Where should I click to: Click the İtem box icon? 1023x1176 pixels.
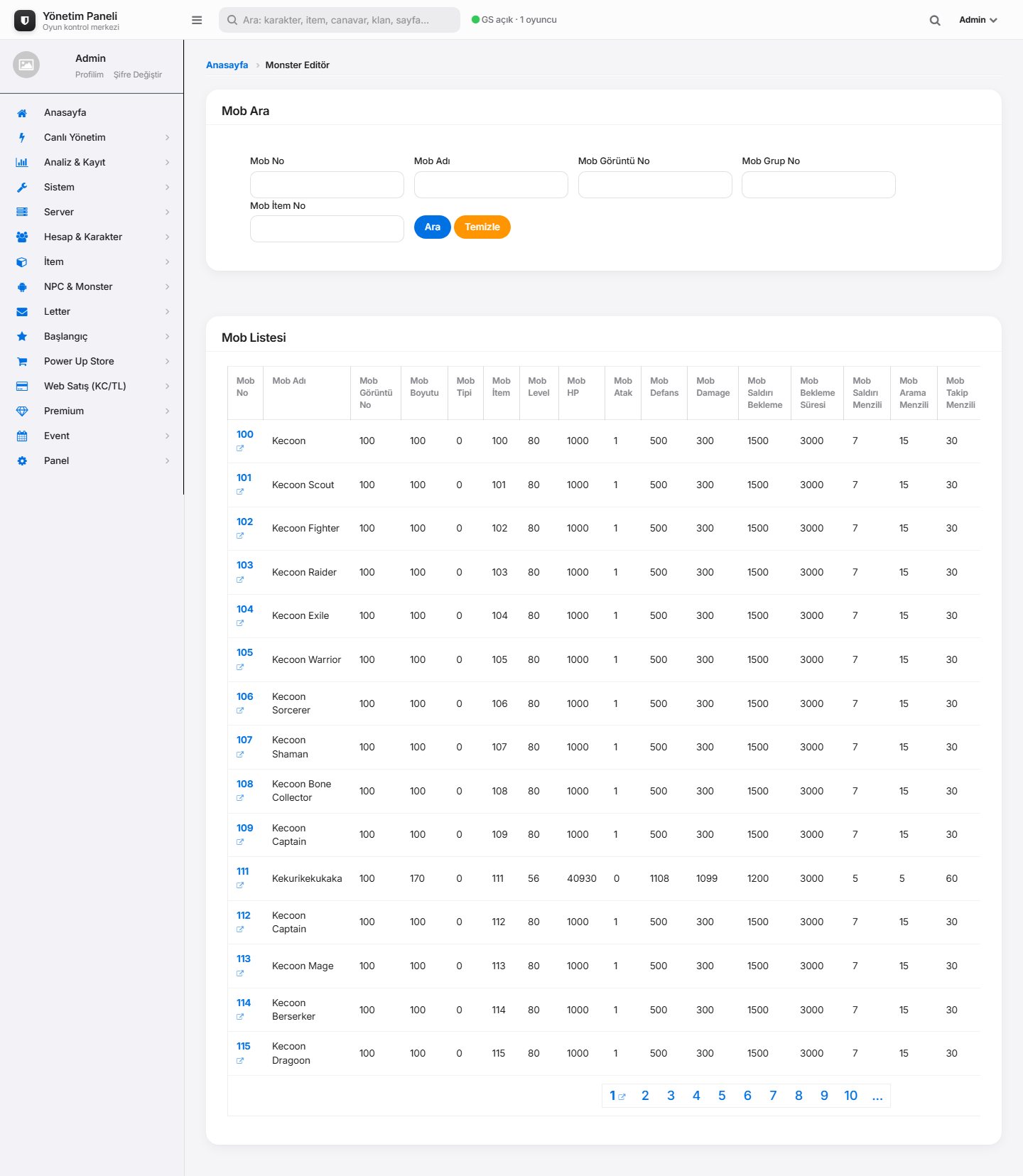pyautogui.click(x=22, y=262)
